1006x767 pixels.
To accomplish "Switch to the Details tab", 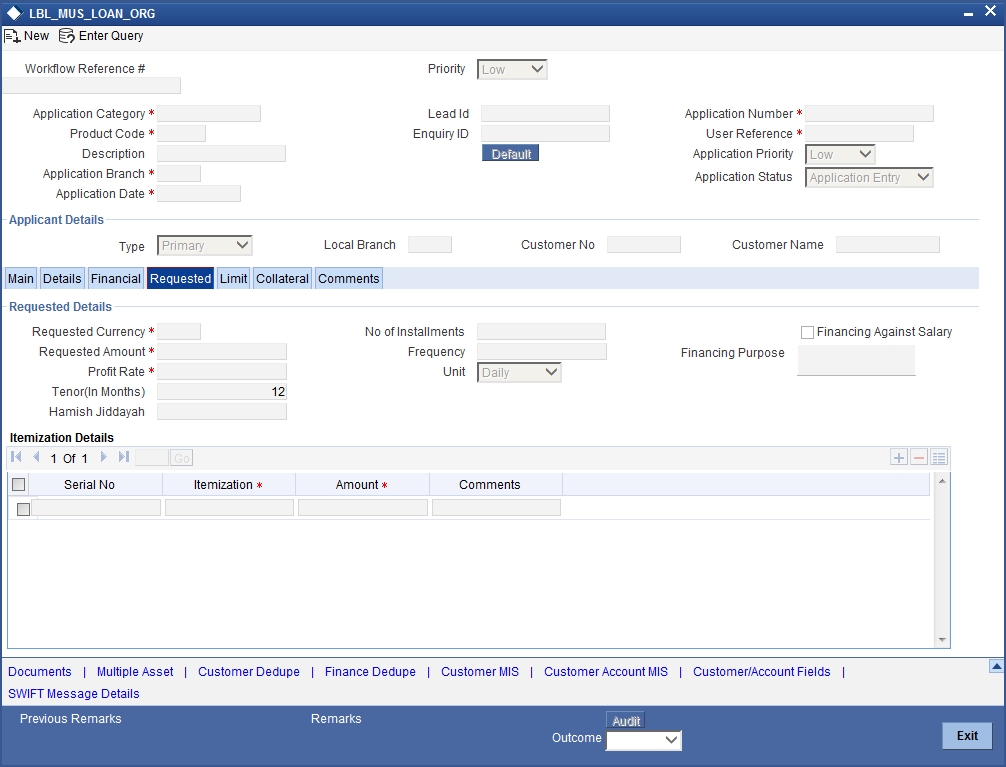I will 62,279.
